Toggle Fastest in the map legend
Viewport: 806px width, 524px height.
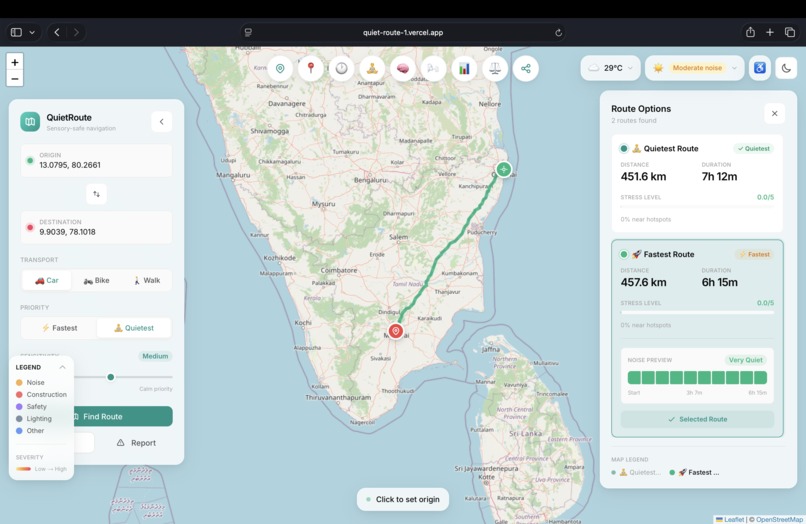(694, 472)
